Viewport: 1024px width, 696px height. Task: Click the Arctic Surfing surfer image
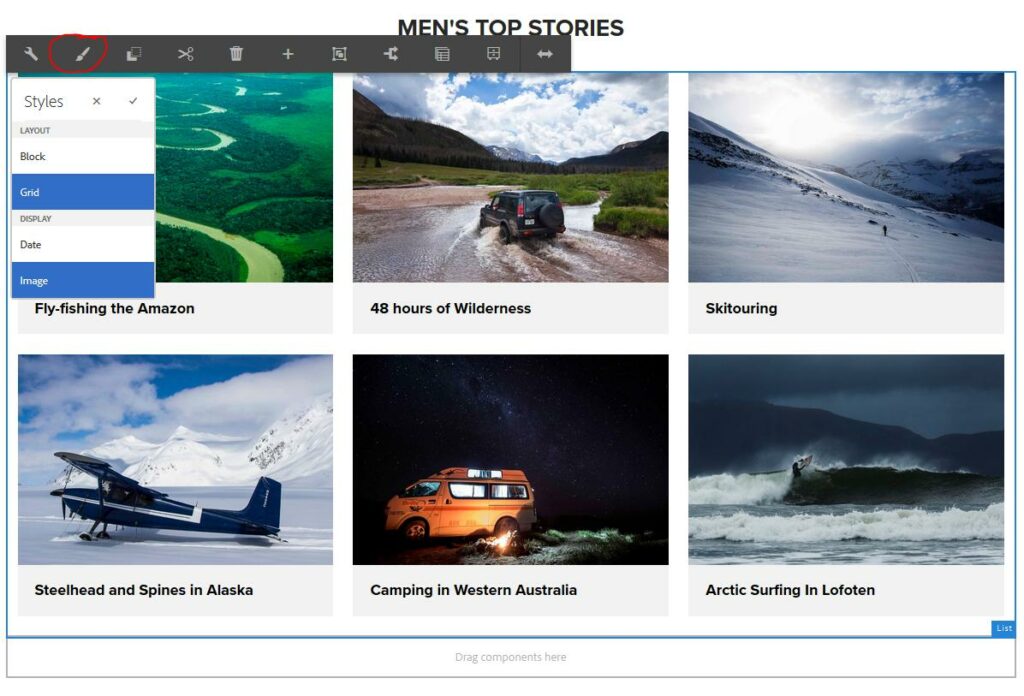point(846,460)
